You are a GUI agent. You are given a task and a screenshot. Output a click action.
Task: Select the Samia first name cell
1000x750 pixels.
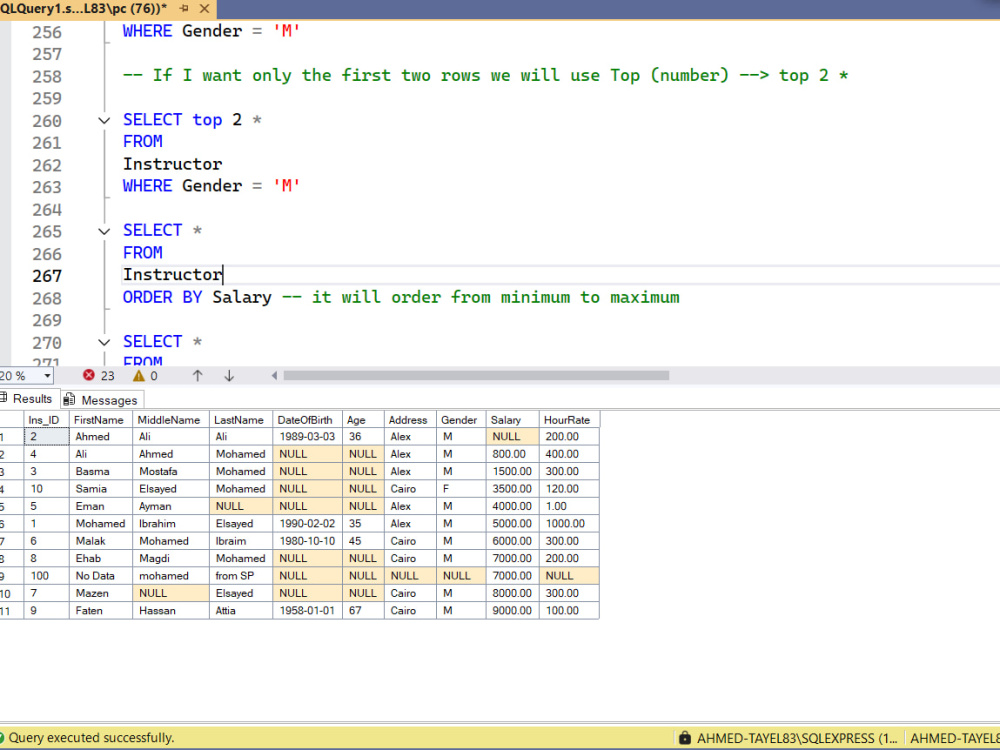tap(101, 489)
